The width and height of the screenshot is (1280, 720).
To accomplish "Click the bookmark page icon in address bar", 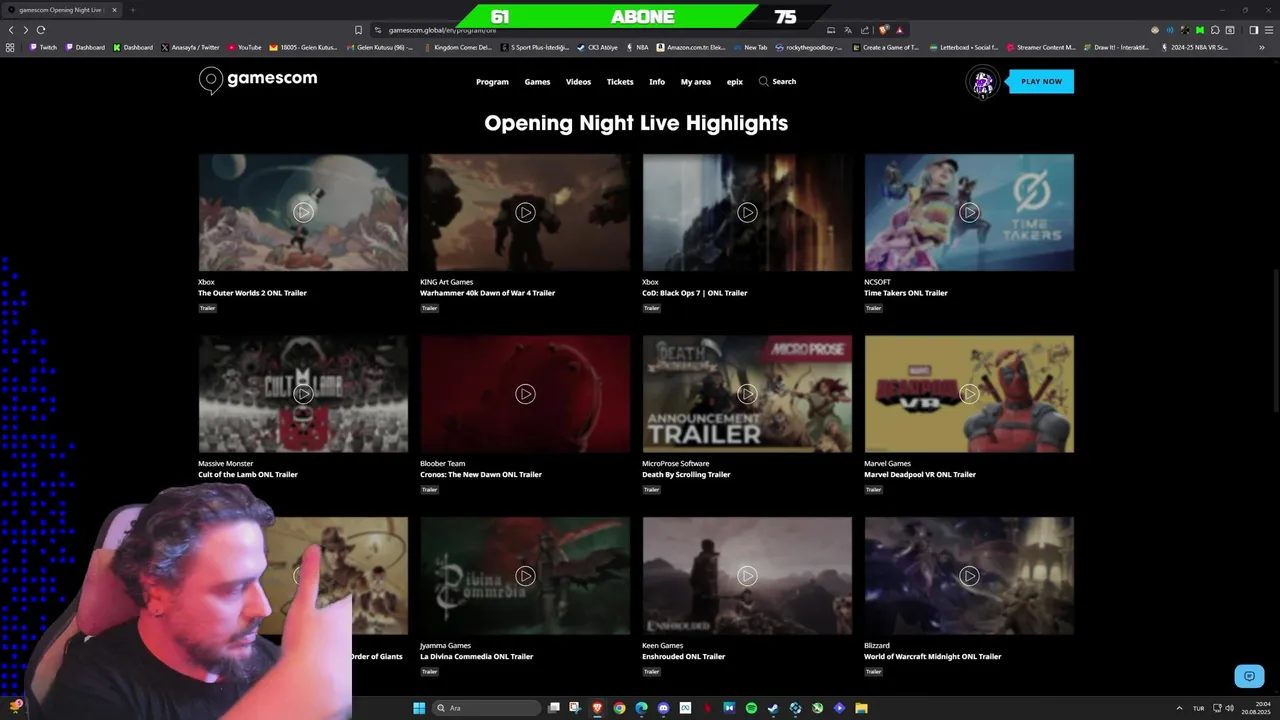I will click(358, 30).
